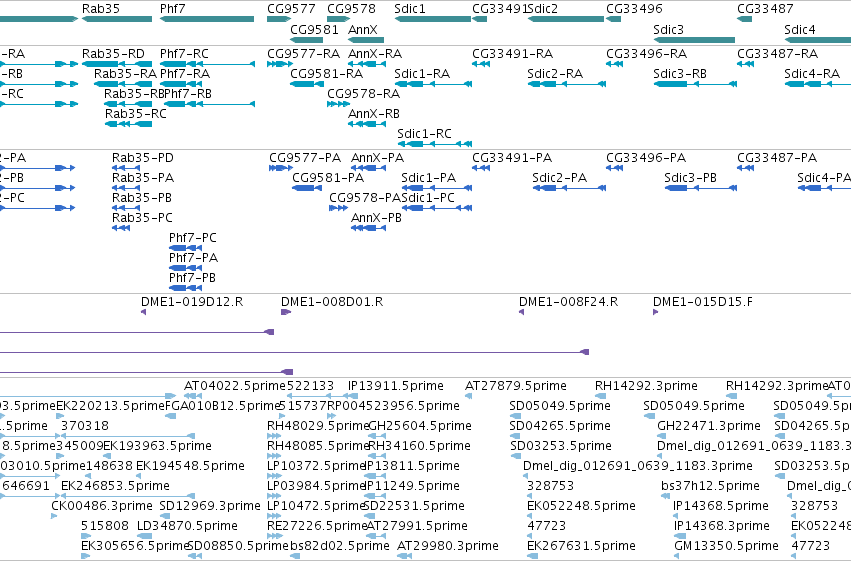Click the Sdic3-RB transcript label
Image resolution: width=851 pixels, height=561 pixels.
(x=680, y=74)
